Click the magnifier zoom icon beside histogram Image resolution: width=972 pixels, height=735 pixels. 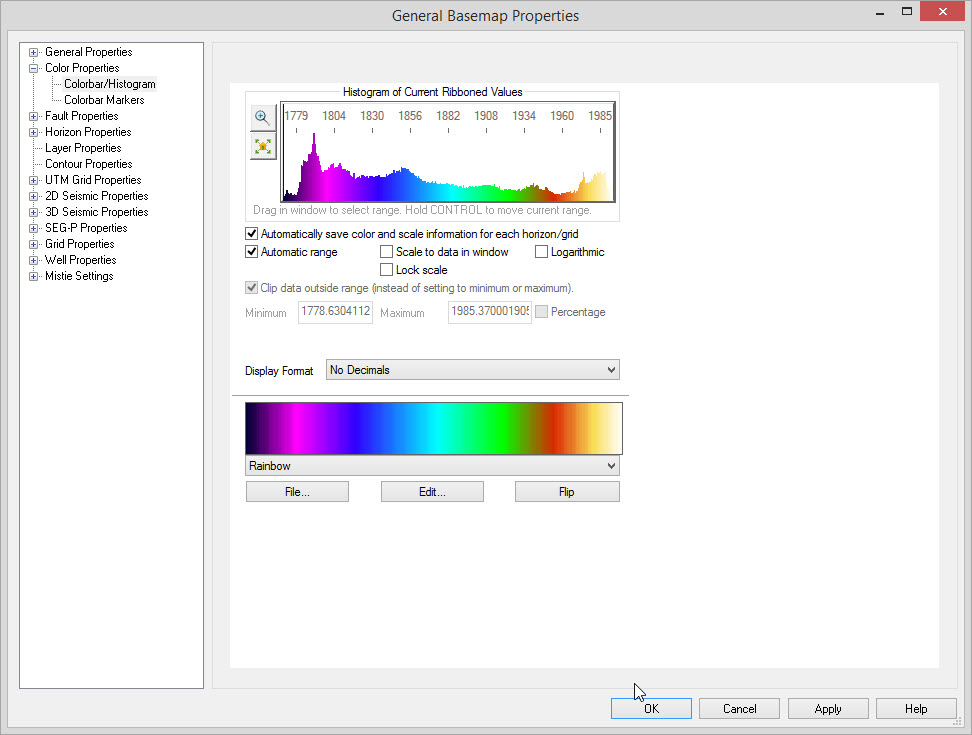(x=262, y=117)
